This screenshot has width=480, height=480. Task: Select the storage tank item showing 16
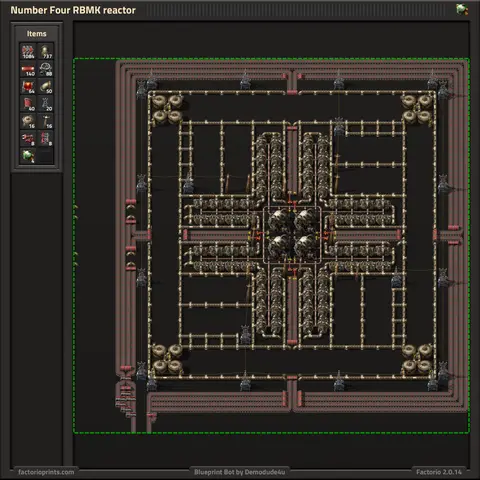pyautogui.click(x=28, y=121)
